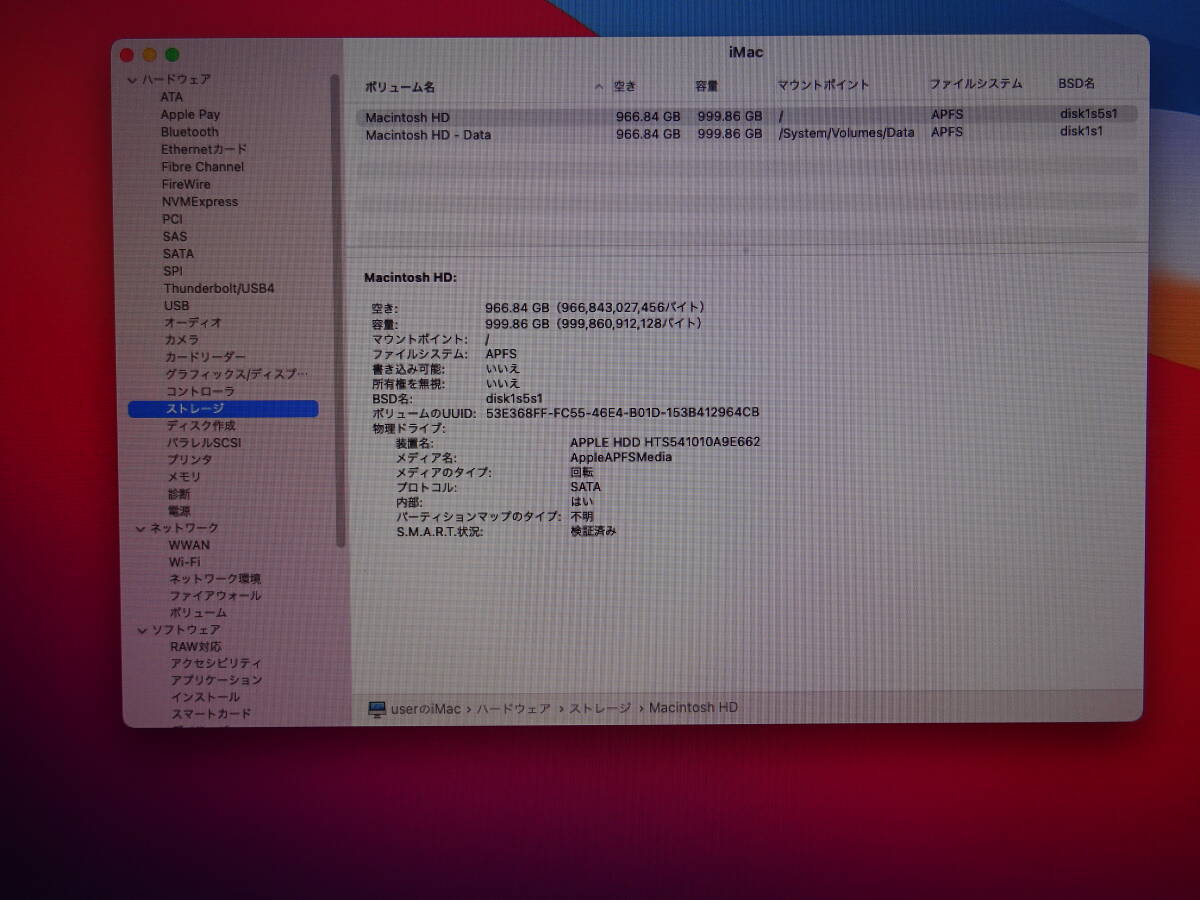Select コントローラ in the sidebar

point(200,390)
